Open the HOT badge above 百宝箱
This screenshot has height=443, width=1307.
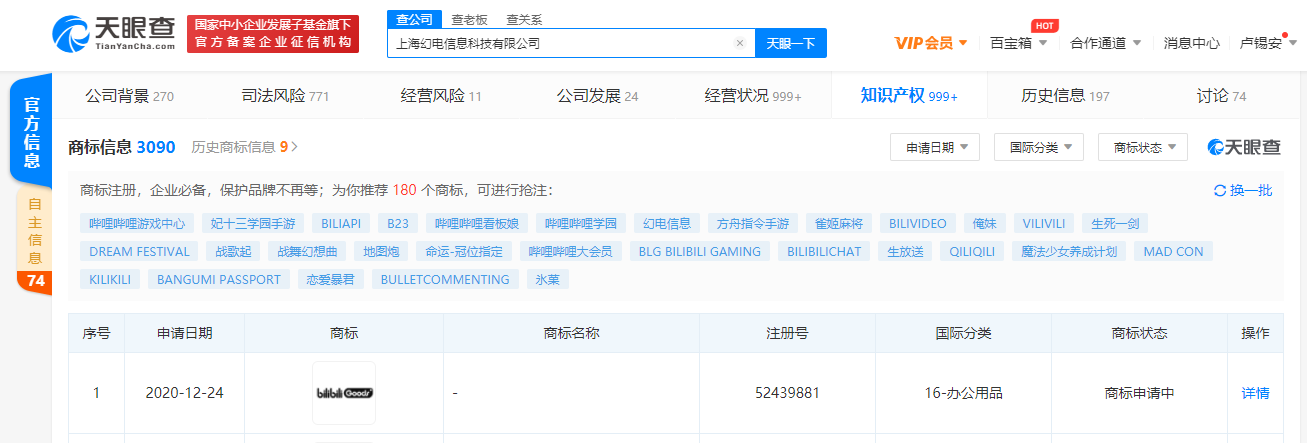pyautogui.click(x=1044, y=25)
